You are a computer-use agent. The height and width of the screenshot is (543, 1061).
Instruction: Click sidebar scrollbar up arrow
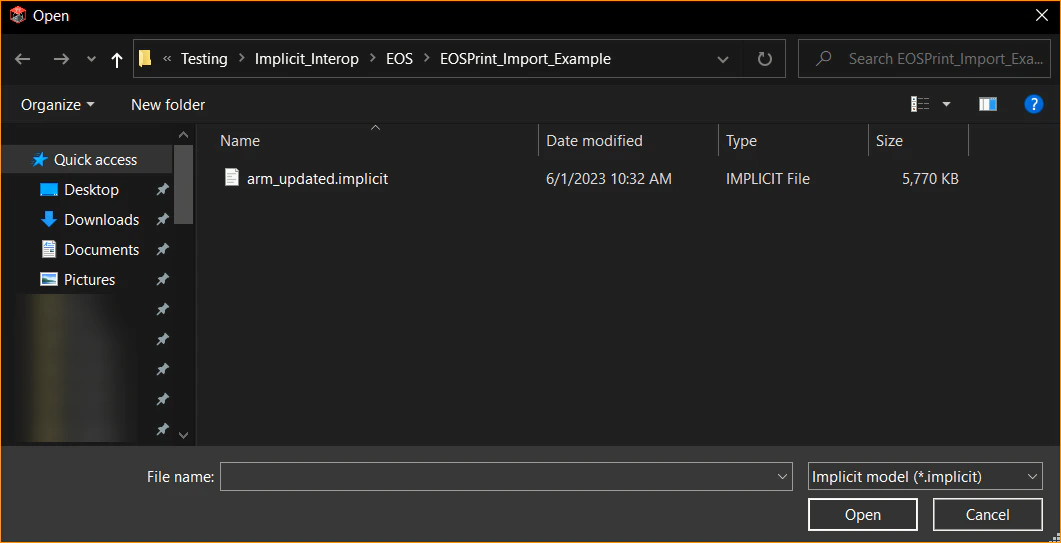(x=183, y=134)
